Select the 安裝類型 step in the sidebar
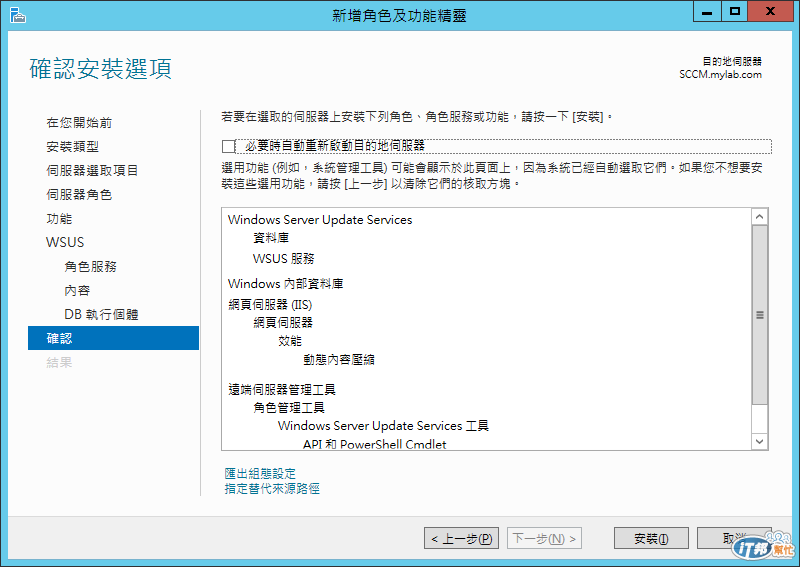 [x=72, y=146]
